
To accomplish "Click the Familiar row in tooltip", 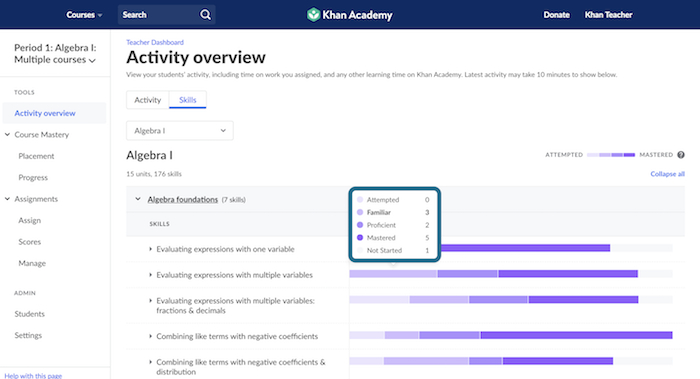I will 393,212.
